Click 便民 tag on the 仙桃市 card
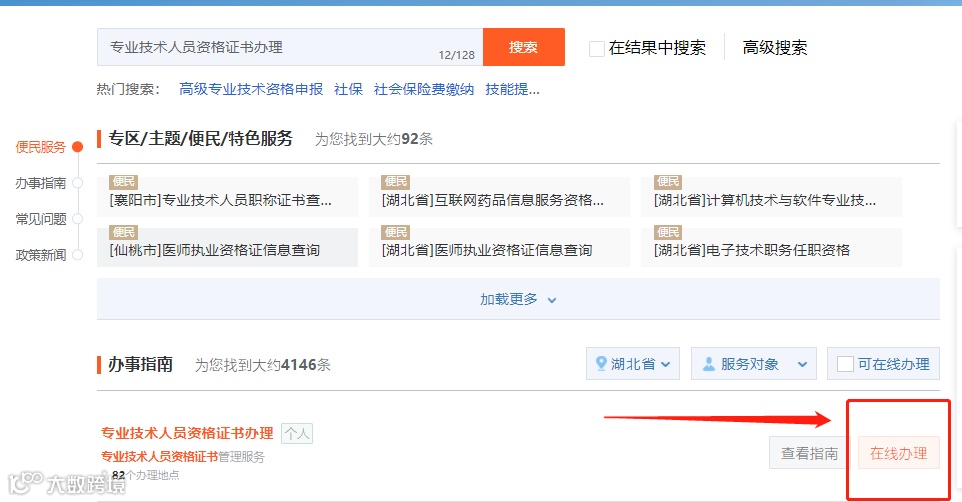962x502 pixels. point(123,232)
